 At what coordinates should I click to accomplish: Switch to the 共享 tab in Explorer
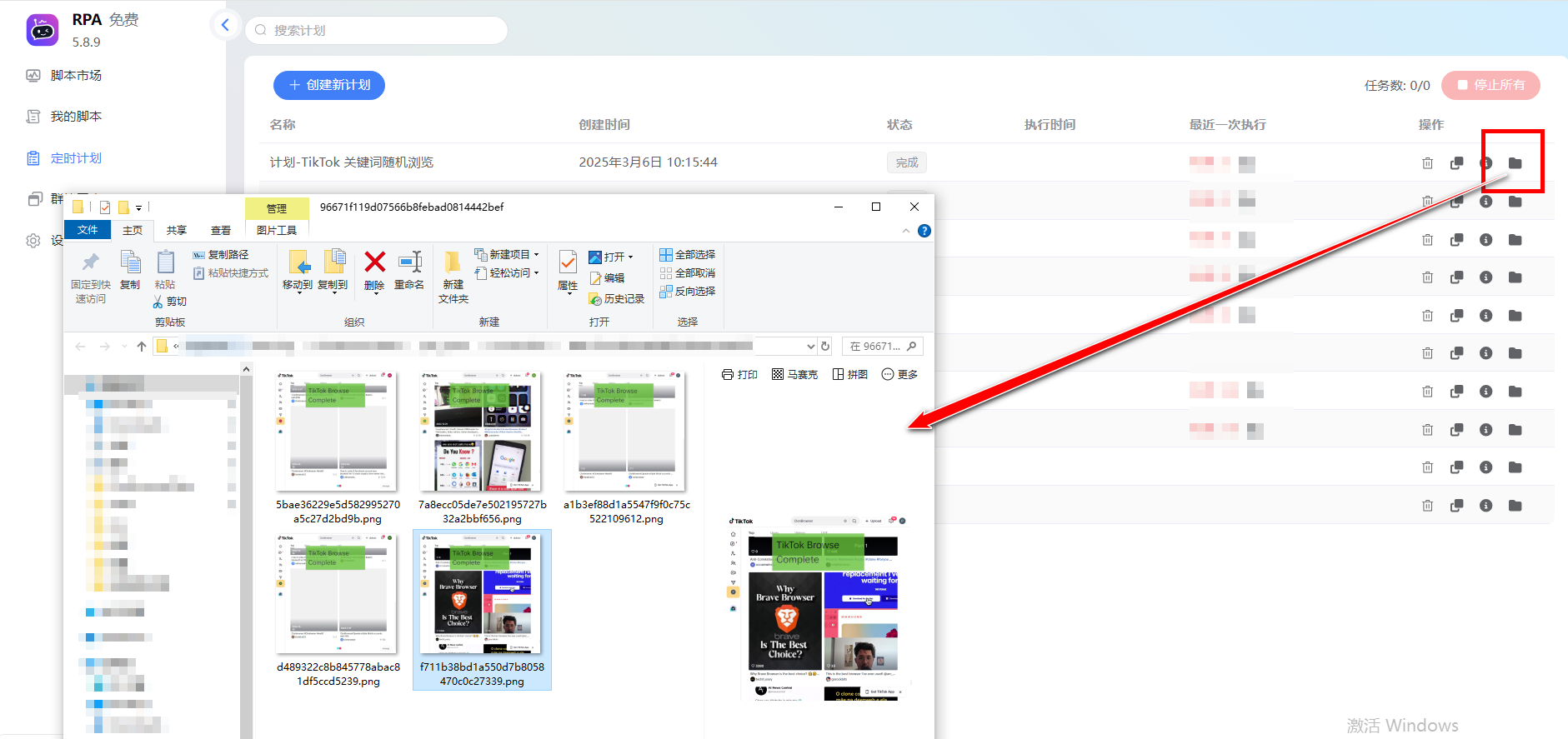(x=177, y=231)
